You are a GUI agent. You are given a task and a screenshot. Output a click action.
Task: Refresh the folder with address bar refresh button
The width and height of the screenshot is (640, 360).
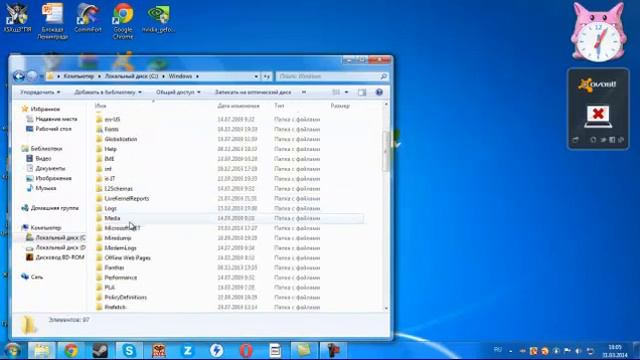[267, 76]
